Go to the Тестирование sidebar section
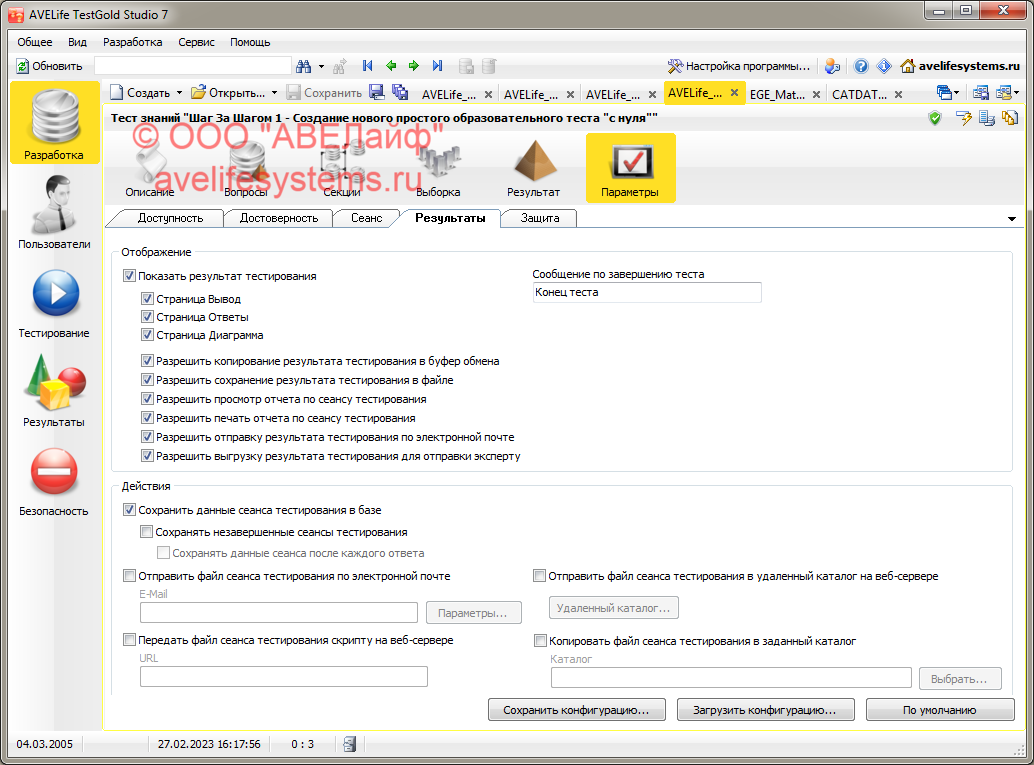 coord(54,301)
